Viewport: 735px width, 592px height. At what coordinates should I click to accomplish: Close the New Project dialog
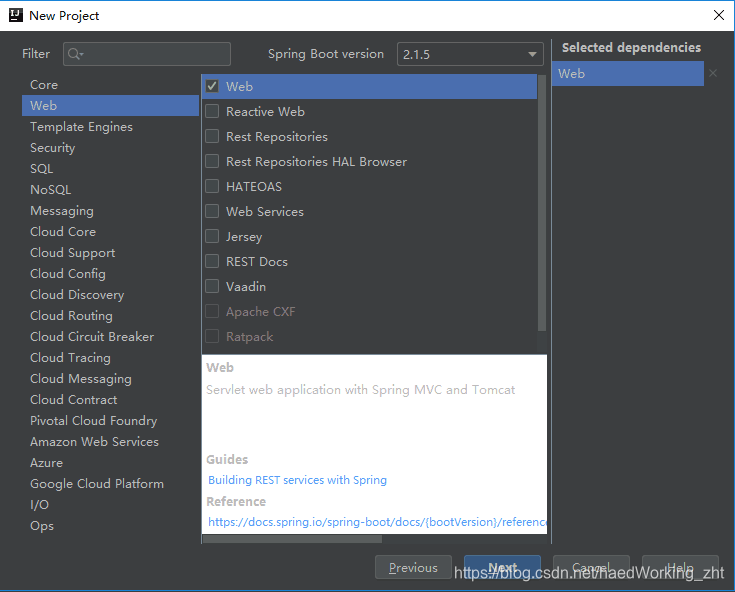718,15
